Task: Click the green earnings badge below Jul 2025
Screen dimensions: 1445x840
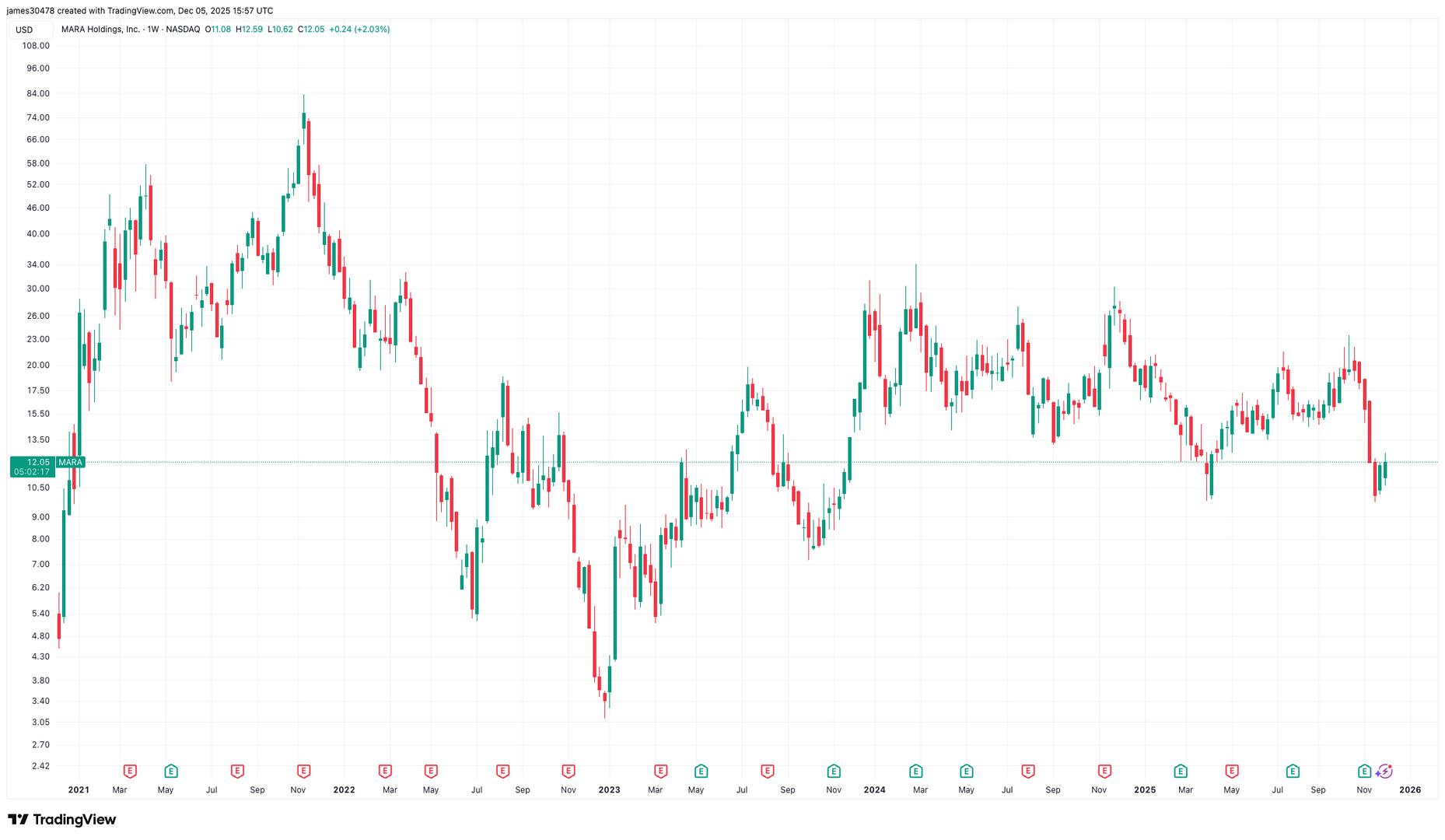Action: point(1291,771)
